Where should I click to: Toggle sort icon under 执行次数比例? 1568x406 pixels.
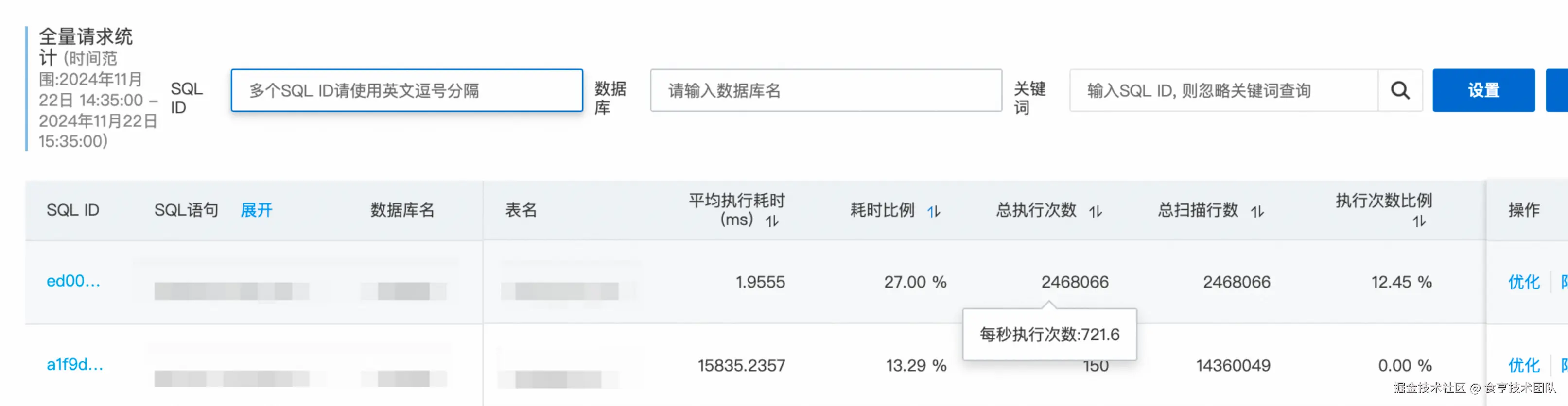[1419, 221]
